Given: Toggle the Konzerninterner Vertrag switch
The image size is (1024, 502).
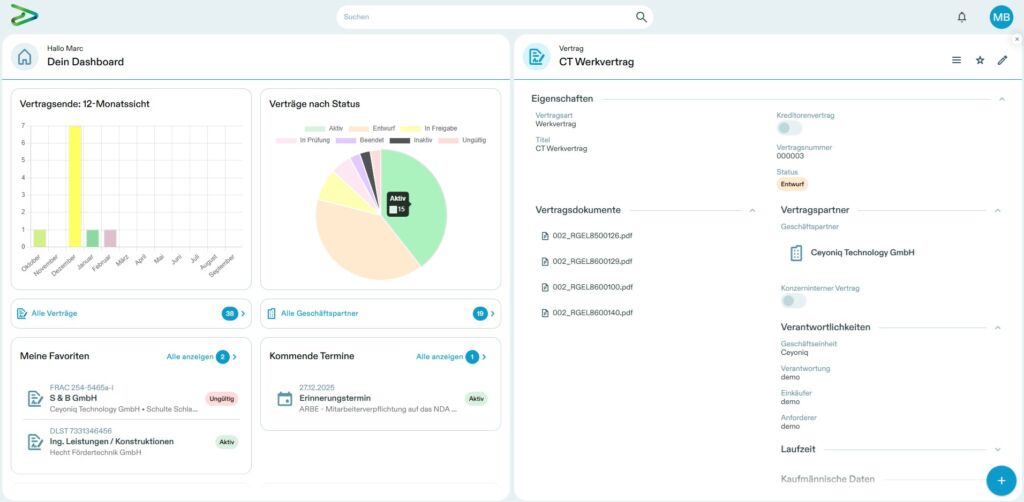Looking at the screenshot, I should coord(792,301).
